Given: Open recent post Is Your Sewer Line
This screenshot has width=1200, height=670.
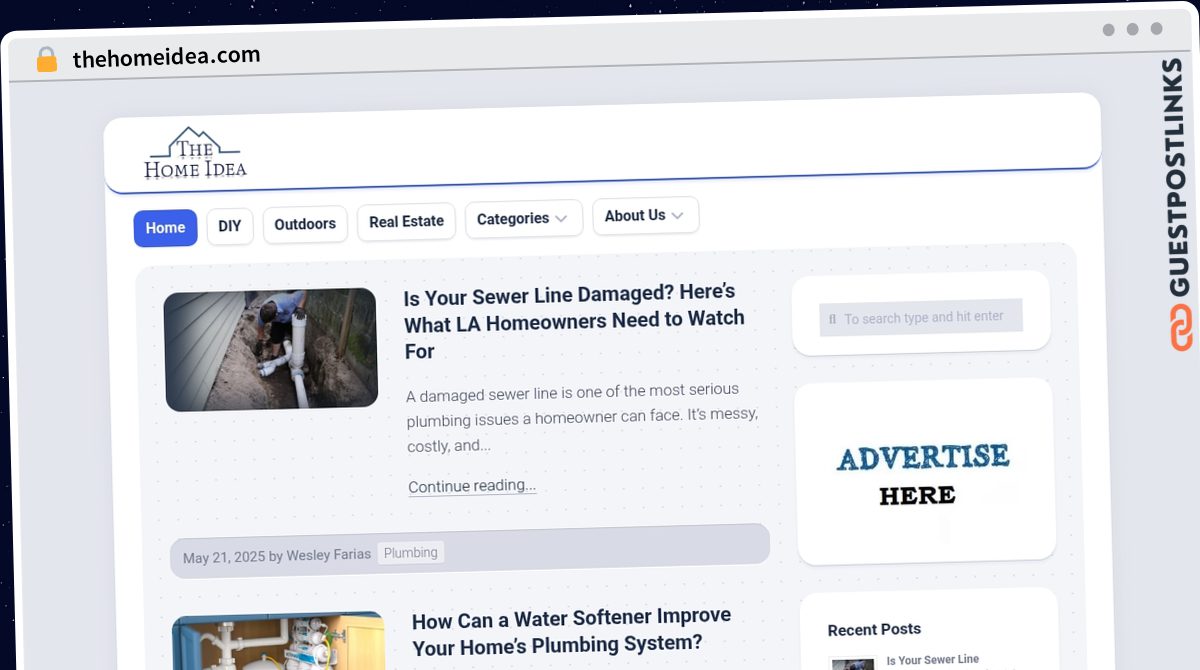Looking at the screenshot, I should click(x=932, y=660).
